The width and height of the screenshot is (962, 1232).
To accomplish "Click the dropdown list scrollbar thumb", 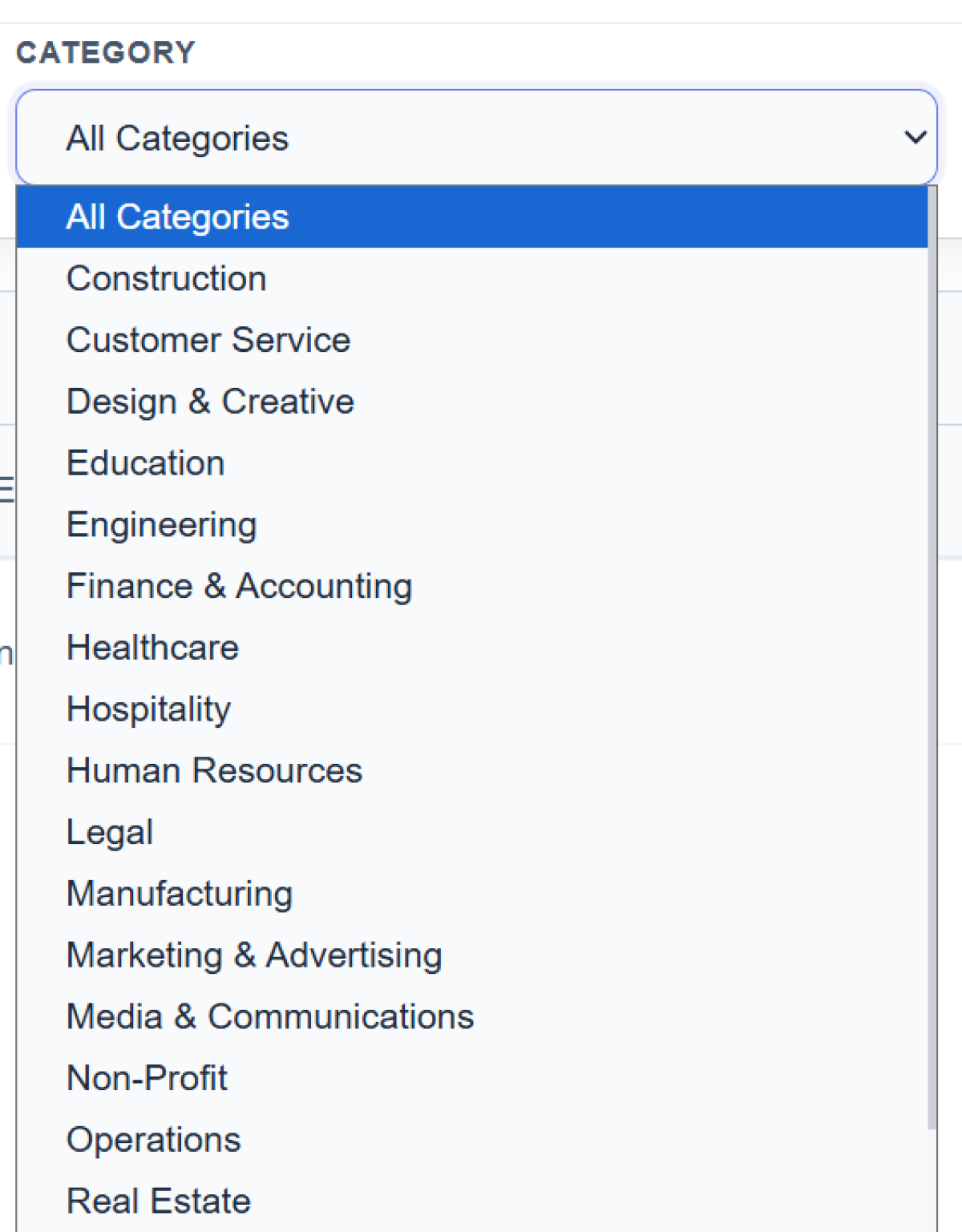I will pos(932,657).
